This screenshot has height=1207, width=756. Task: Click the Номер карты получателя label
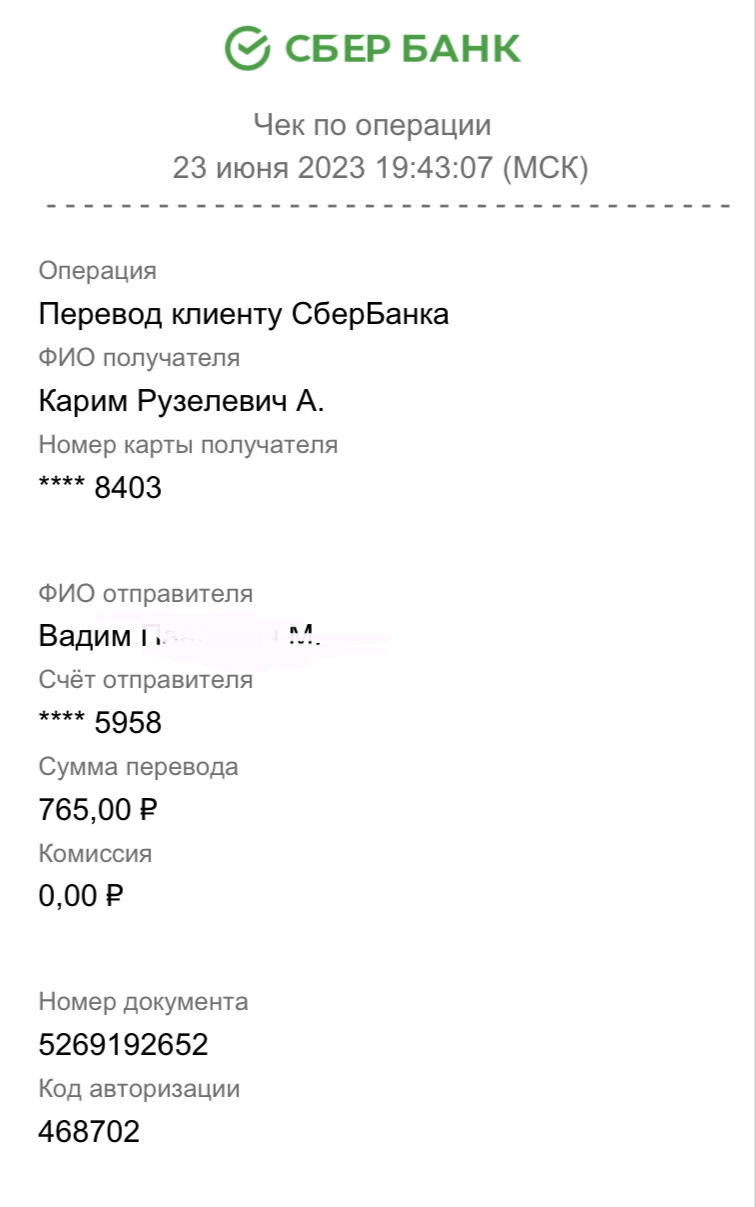[188, 445]
